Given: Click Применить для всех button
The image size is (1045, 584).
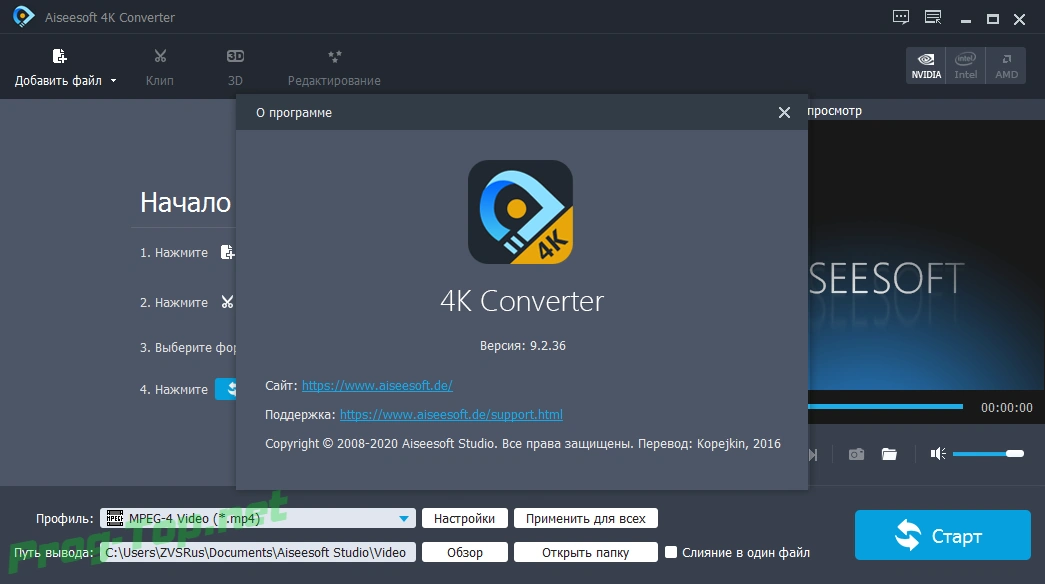Looking at the screenshot, I should (586, 519).
